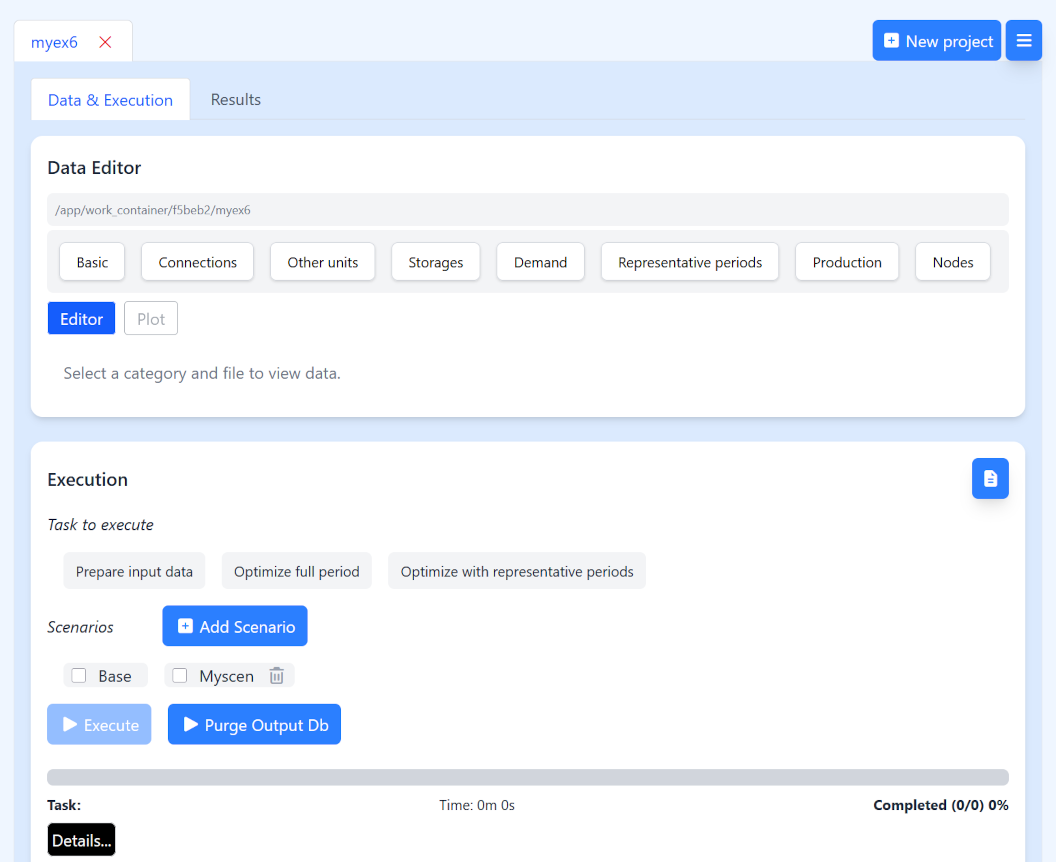Screen dimensions: 1056x862
Task: Click the New project button
Action: point(936,41)
